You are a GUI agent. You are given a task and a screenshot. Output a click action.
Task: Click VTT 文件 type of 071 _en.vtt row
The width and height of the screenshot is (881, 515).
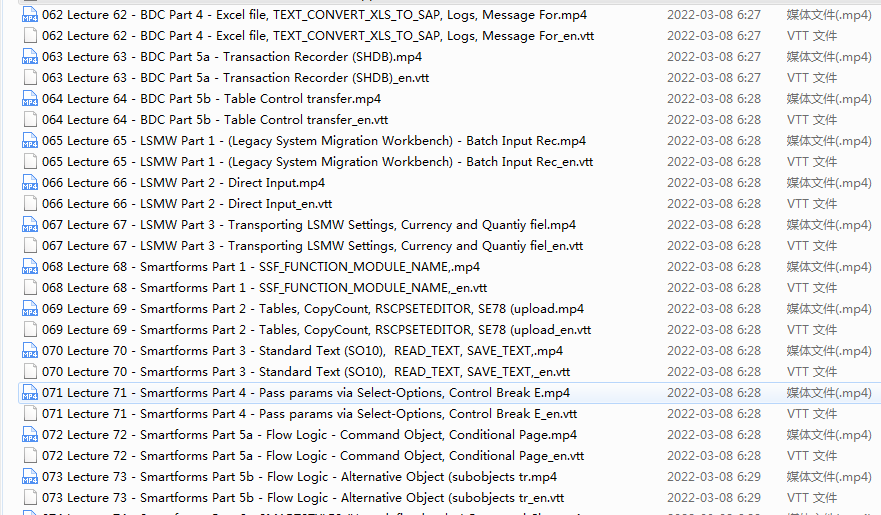point(812,414)
